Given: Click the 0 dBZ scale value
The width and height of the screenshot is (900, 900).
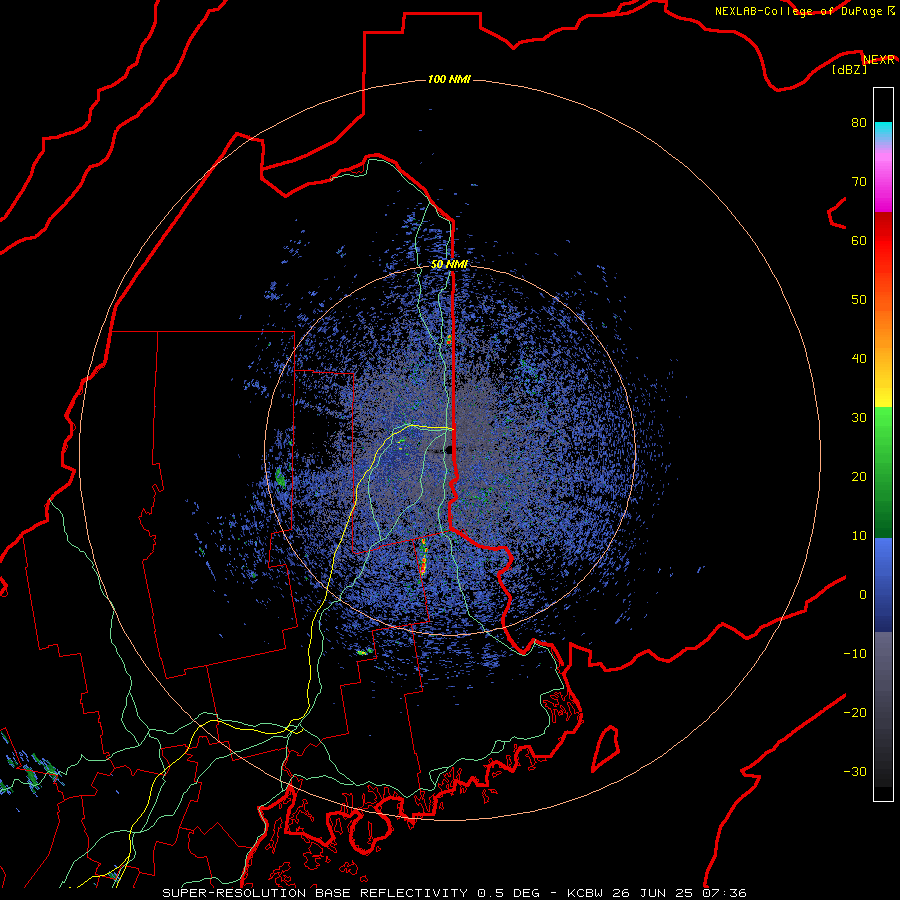Looking at the screenshot, I should pyautogui.click(x=863, y=595).
